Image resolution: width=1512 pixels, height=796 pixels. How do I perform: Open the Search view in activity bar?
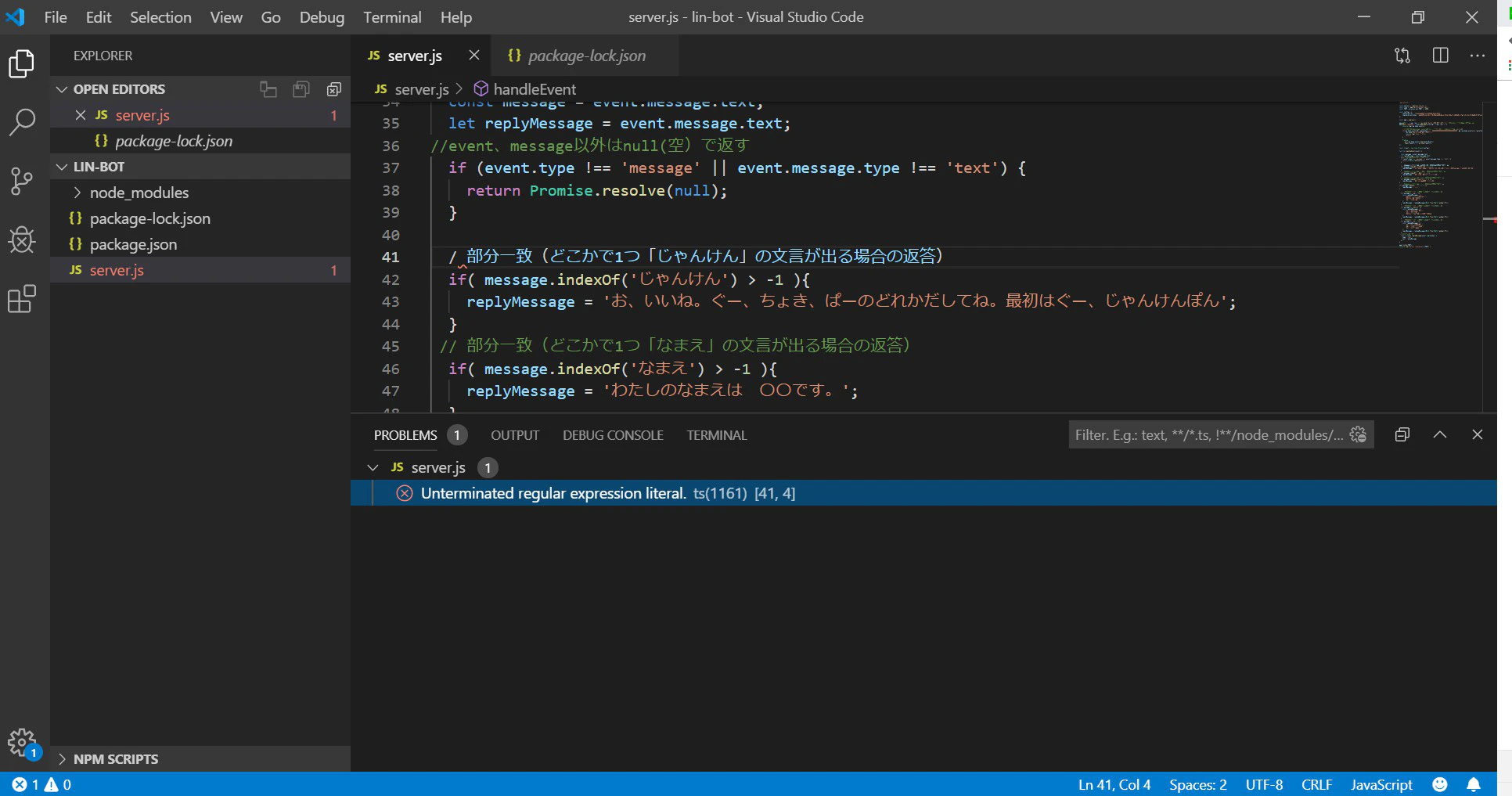[x=22, y=122]
